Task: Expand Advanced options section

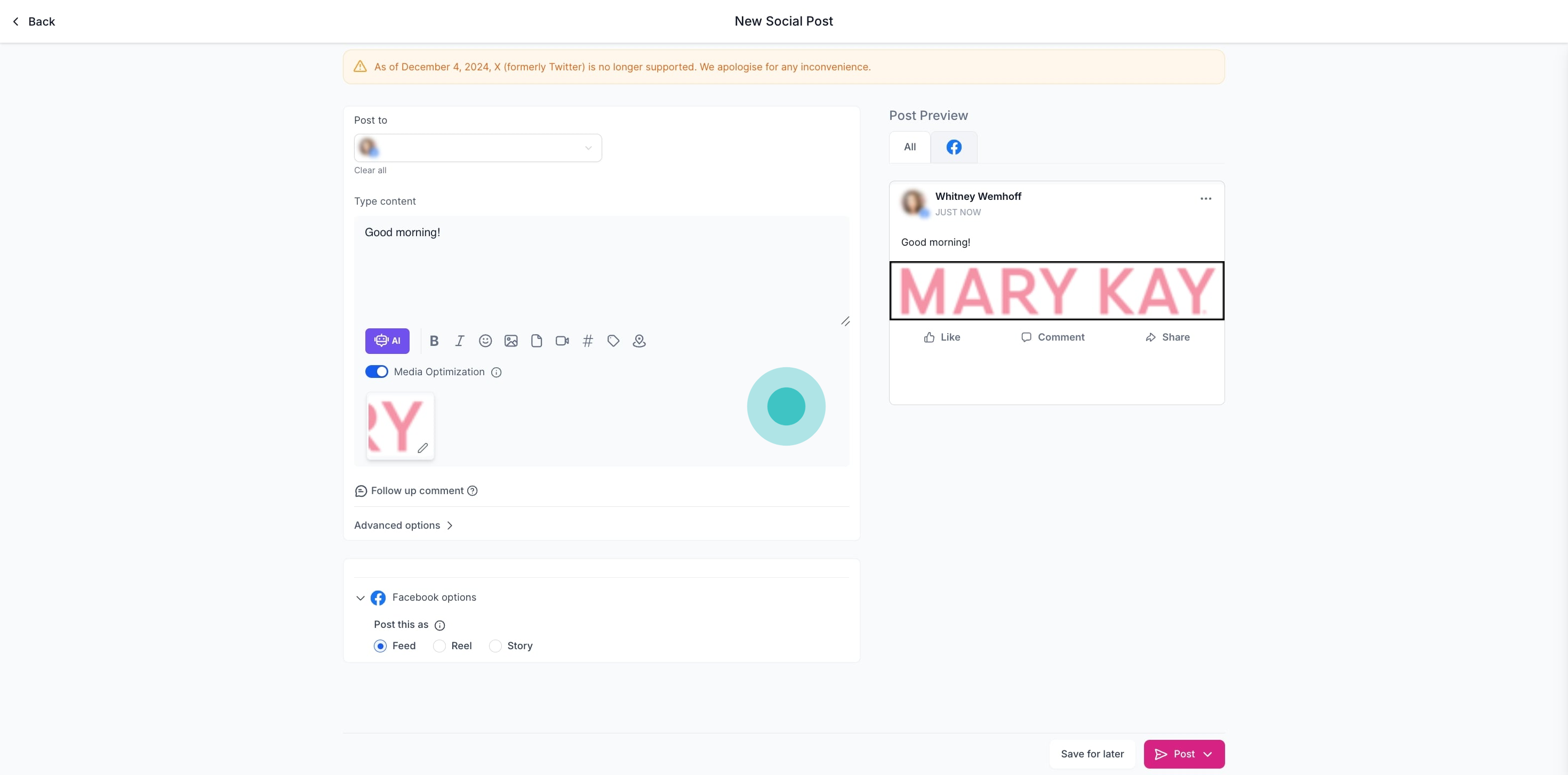Action: [403, 525]
